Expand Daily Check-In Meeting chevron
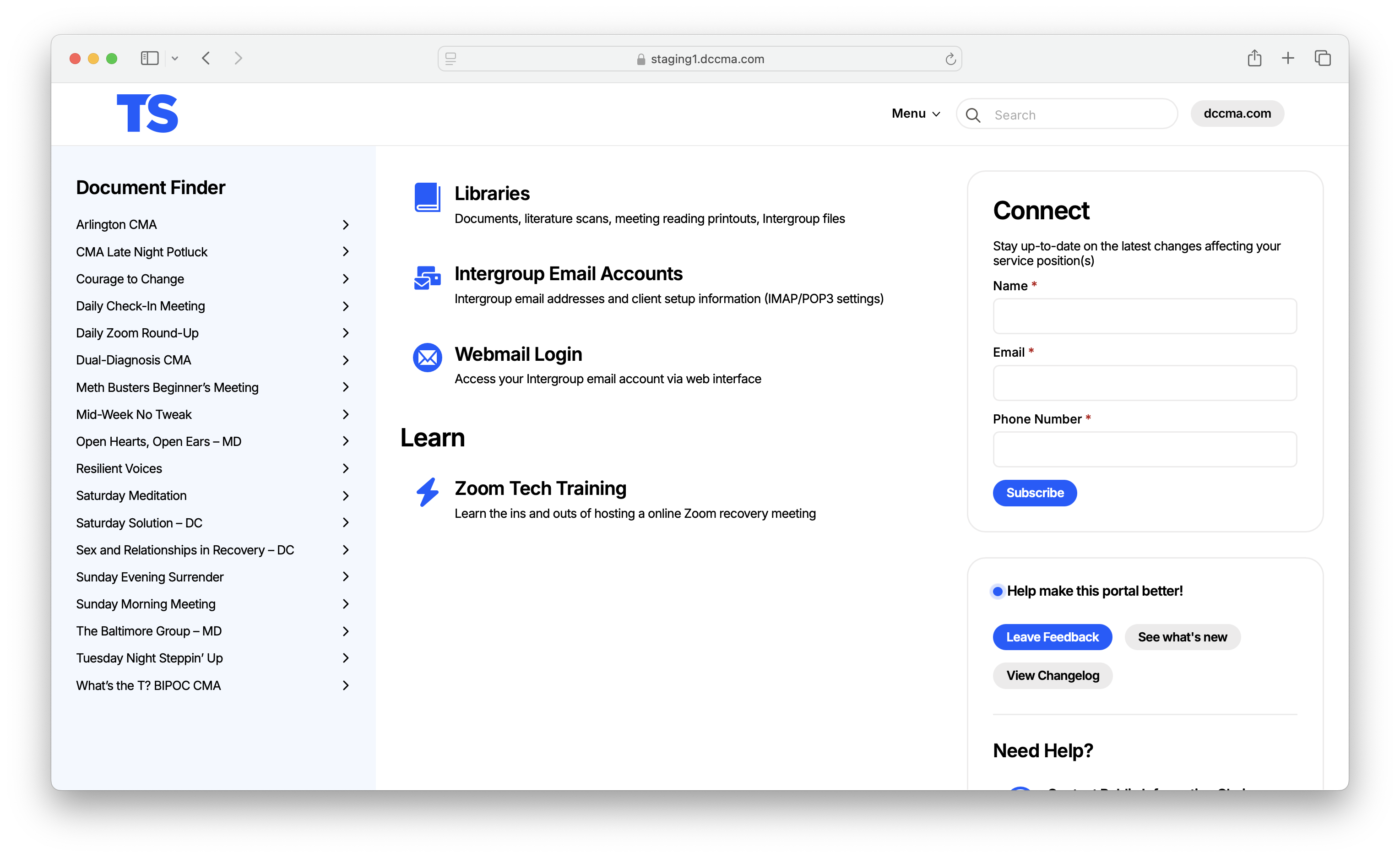The width and height of the screenshot is (1400, 858). coord(346,306)
